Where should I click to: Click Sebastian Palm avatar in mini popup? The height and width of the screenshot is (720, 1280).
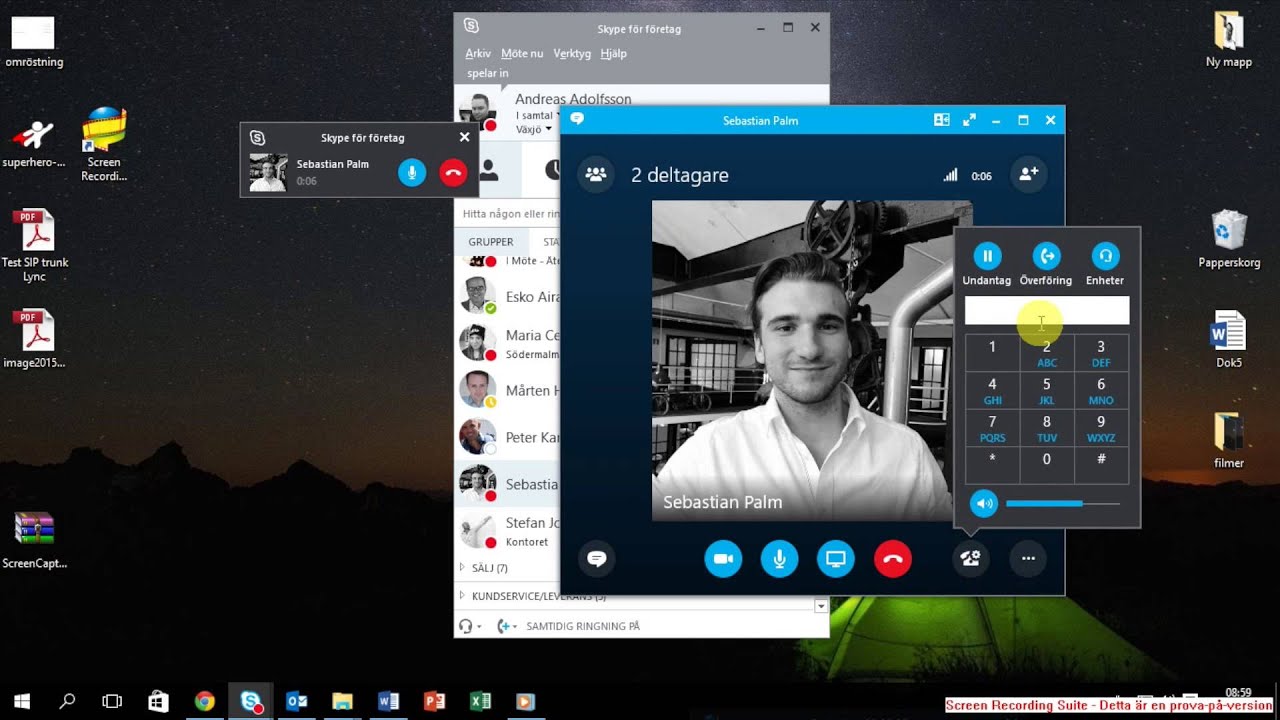tap(268, 172)
